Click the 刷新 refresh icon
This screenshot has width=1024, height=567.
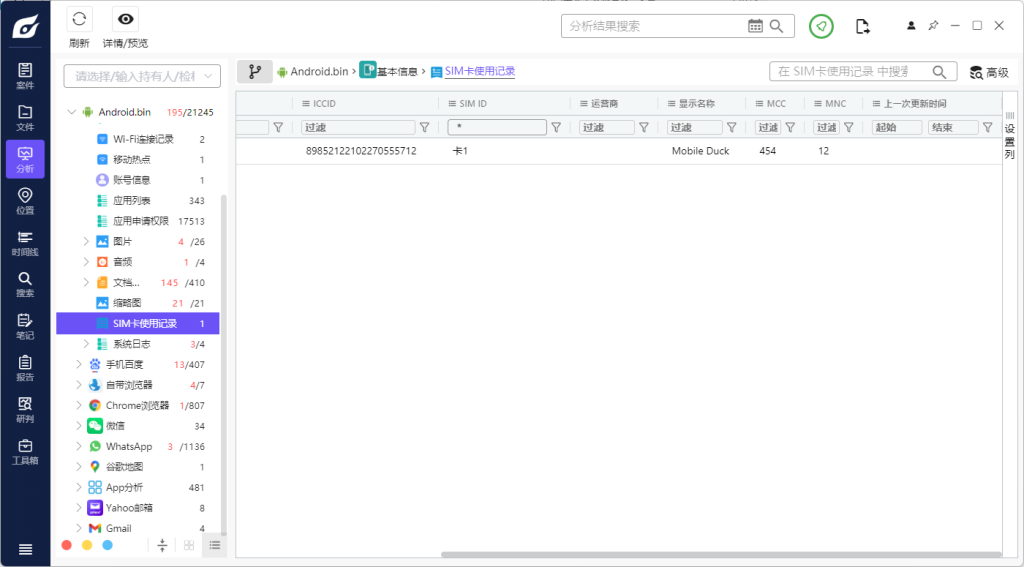(x=79, y=20)
